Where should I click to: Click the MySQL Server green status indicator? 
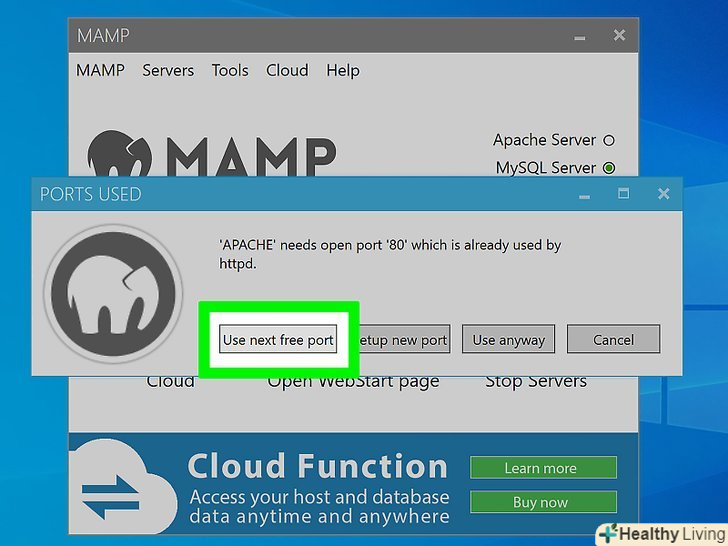click(x=609, y=168)
